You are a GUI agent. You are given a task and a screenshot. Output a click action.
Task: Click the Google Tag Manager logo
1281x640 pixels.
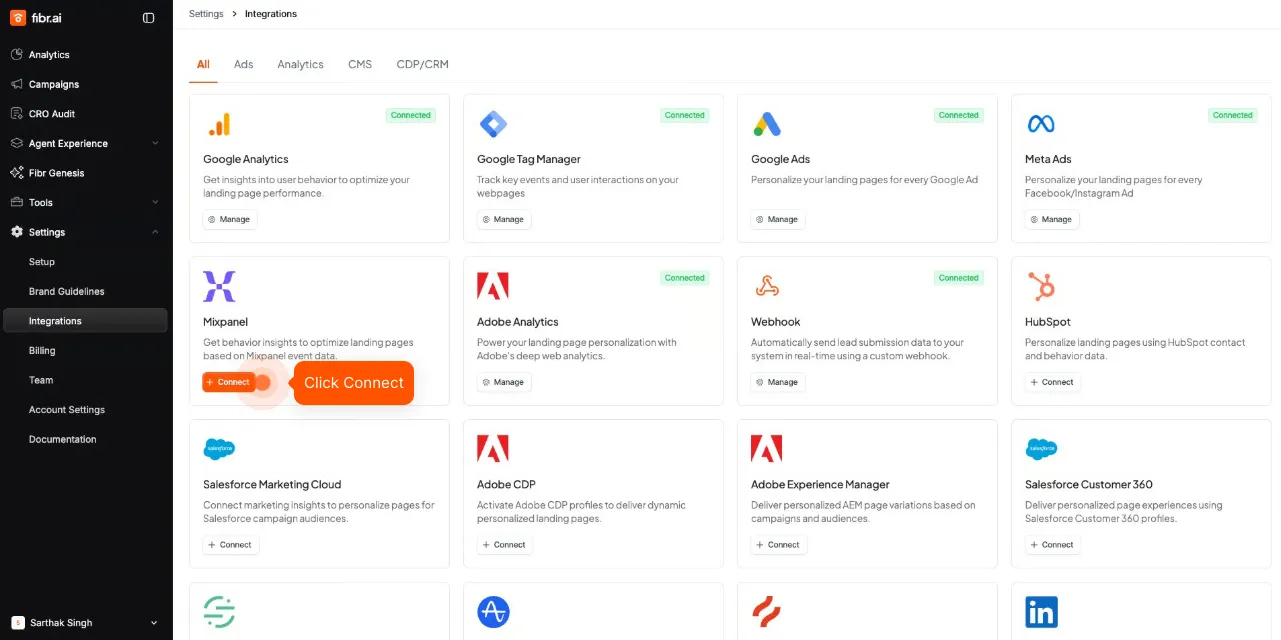click(x=493, y=124)
